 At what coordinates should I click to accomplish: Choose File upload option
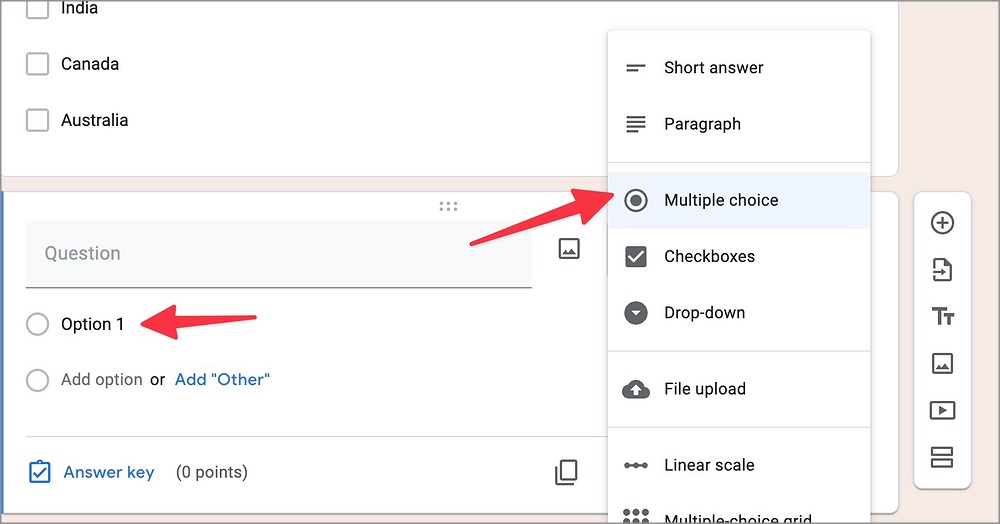pos(704,389)
